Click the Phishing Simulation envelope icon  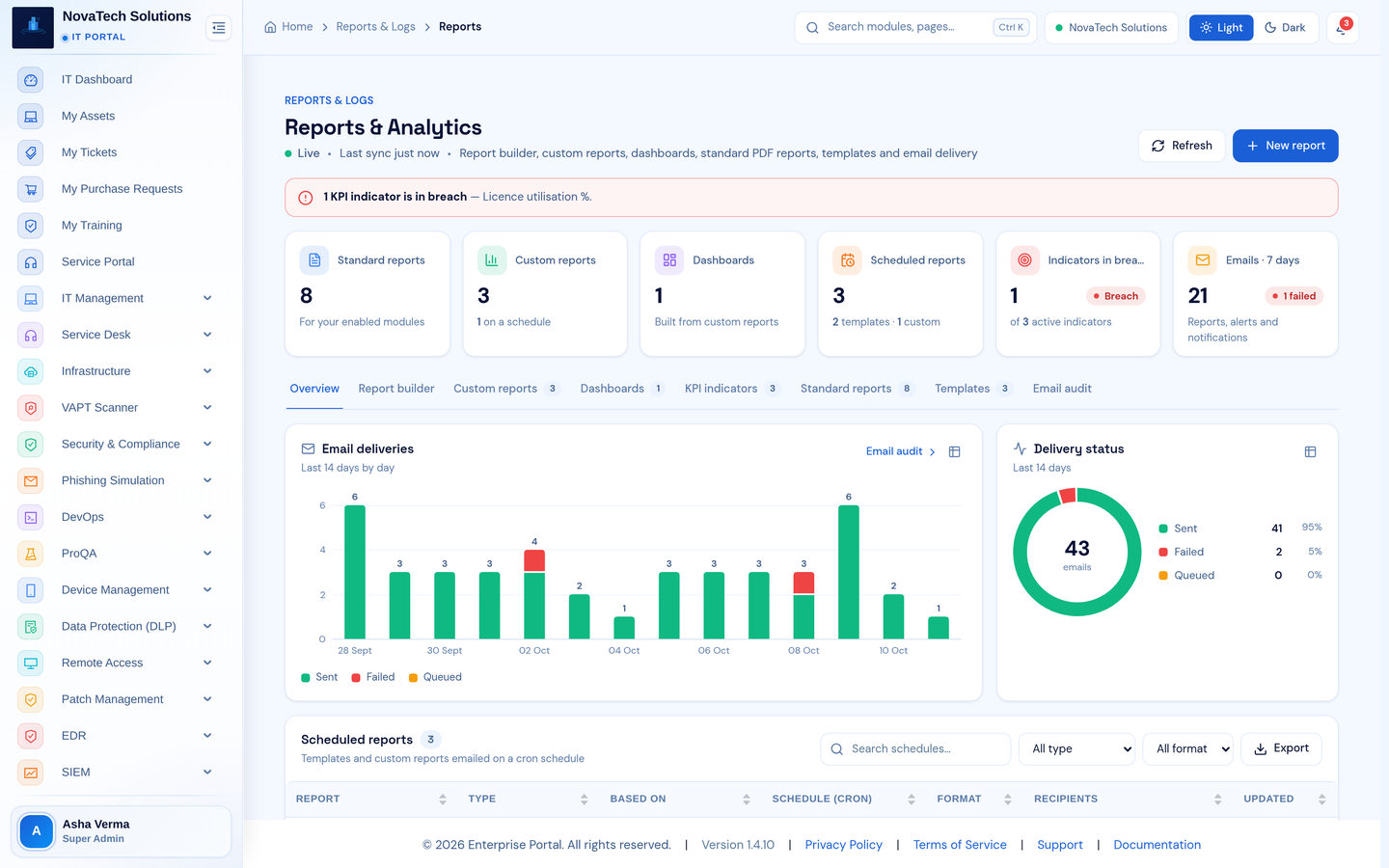point(31,481)
